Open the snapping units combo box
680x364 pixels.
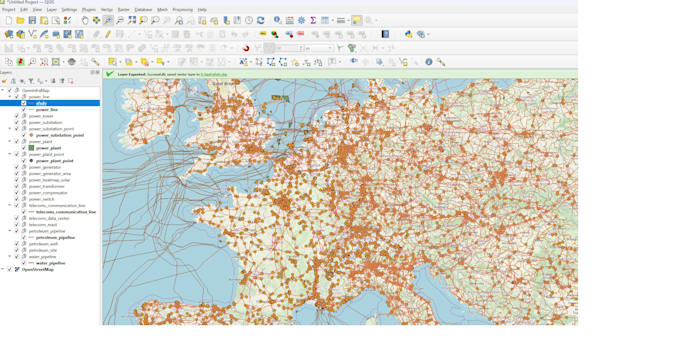(319, 48)
